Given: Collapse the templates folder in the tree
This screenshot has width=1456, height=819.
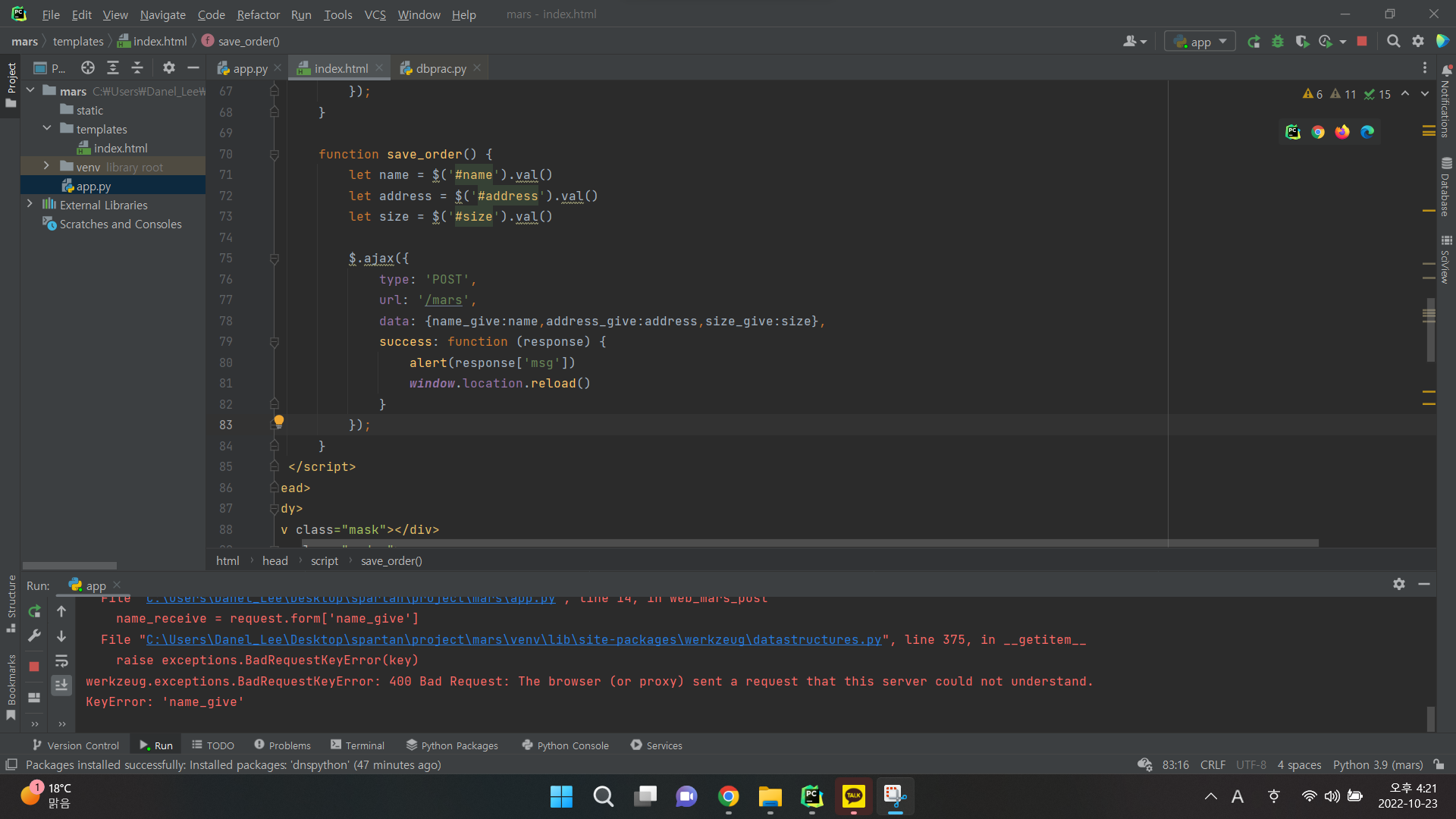Looking at the screenshot, I should point(46,129).
